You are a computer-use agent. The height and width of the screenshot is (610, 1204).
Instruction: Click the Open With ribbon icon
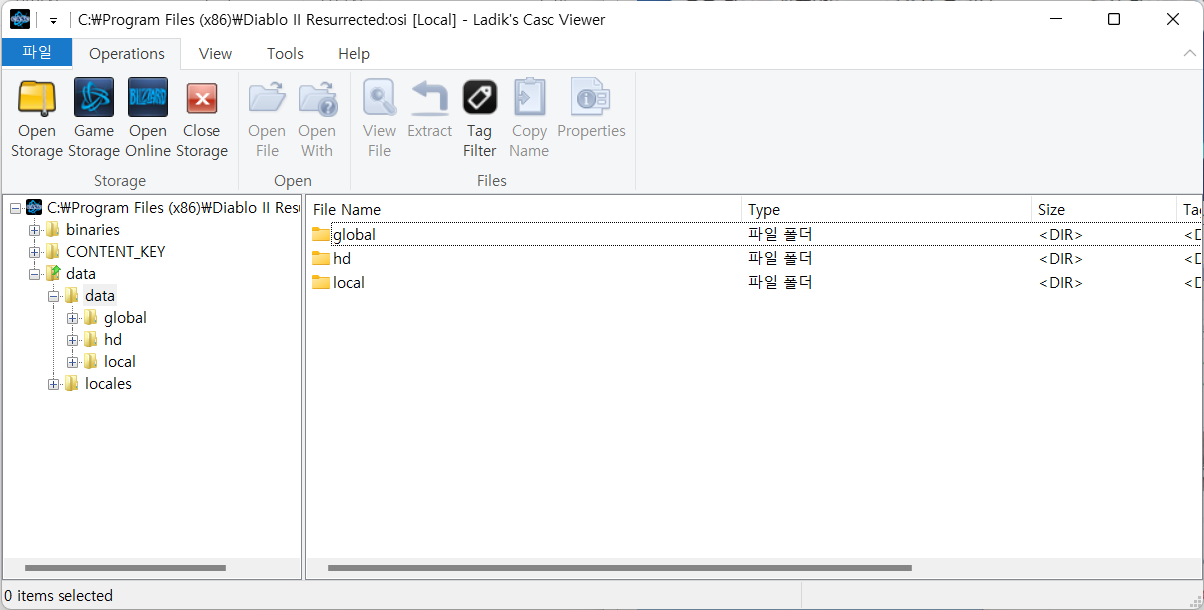coord(317,98)
